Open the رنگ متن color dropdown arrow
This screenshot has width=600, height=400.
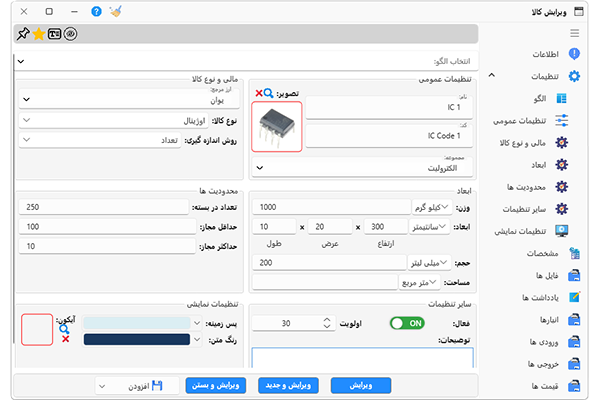click(x=197, y=339)
